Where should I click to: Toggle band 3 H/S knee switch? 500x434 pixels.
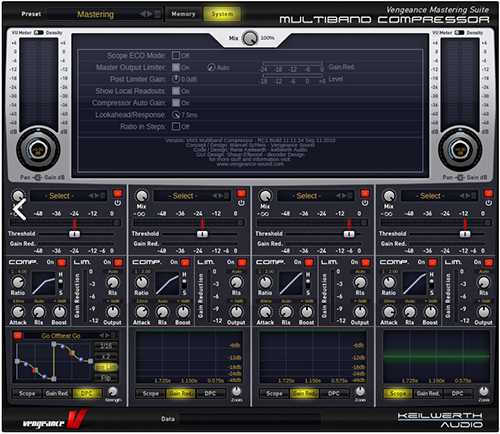[308, 284]
